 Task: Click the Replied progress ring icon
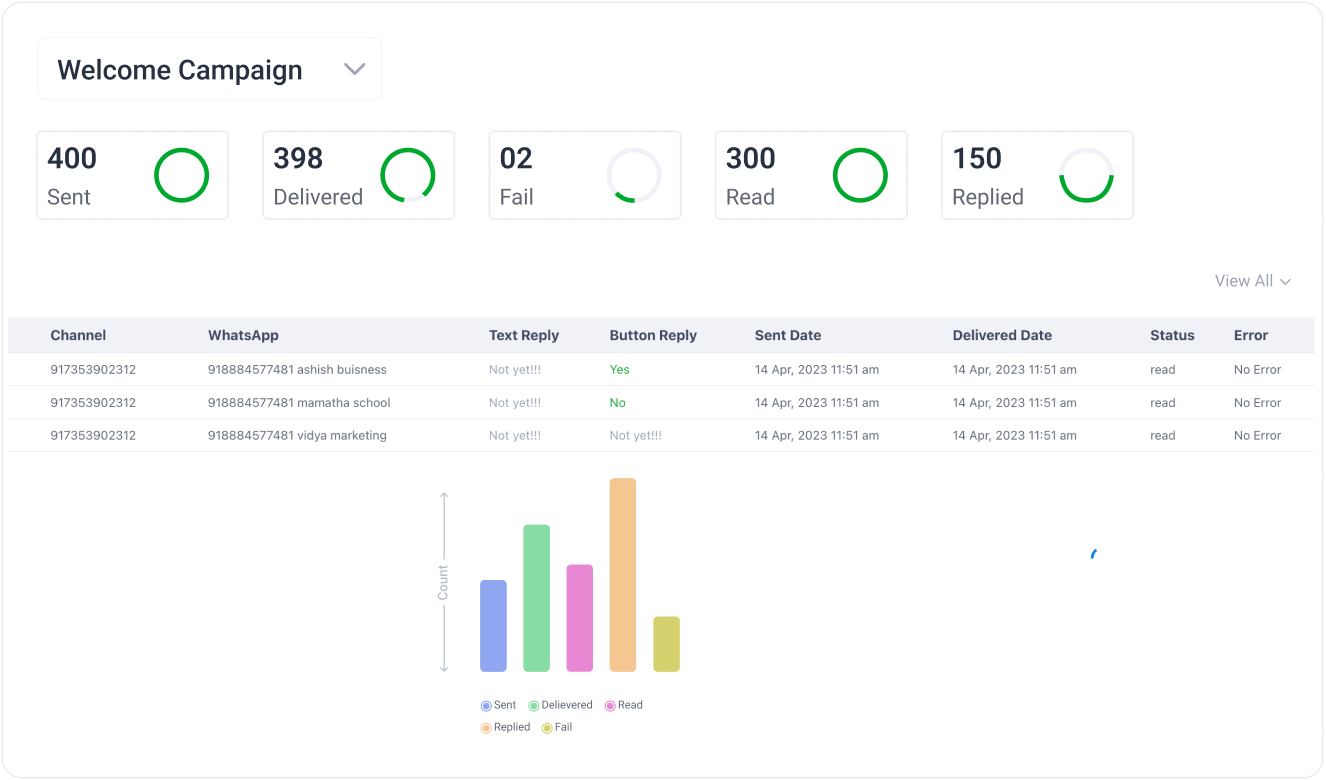click(x=1086, y=175)
